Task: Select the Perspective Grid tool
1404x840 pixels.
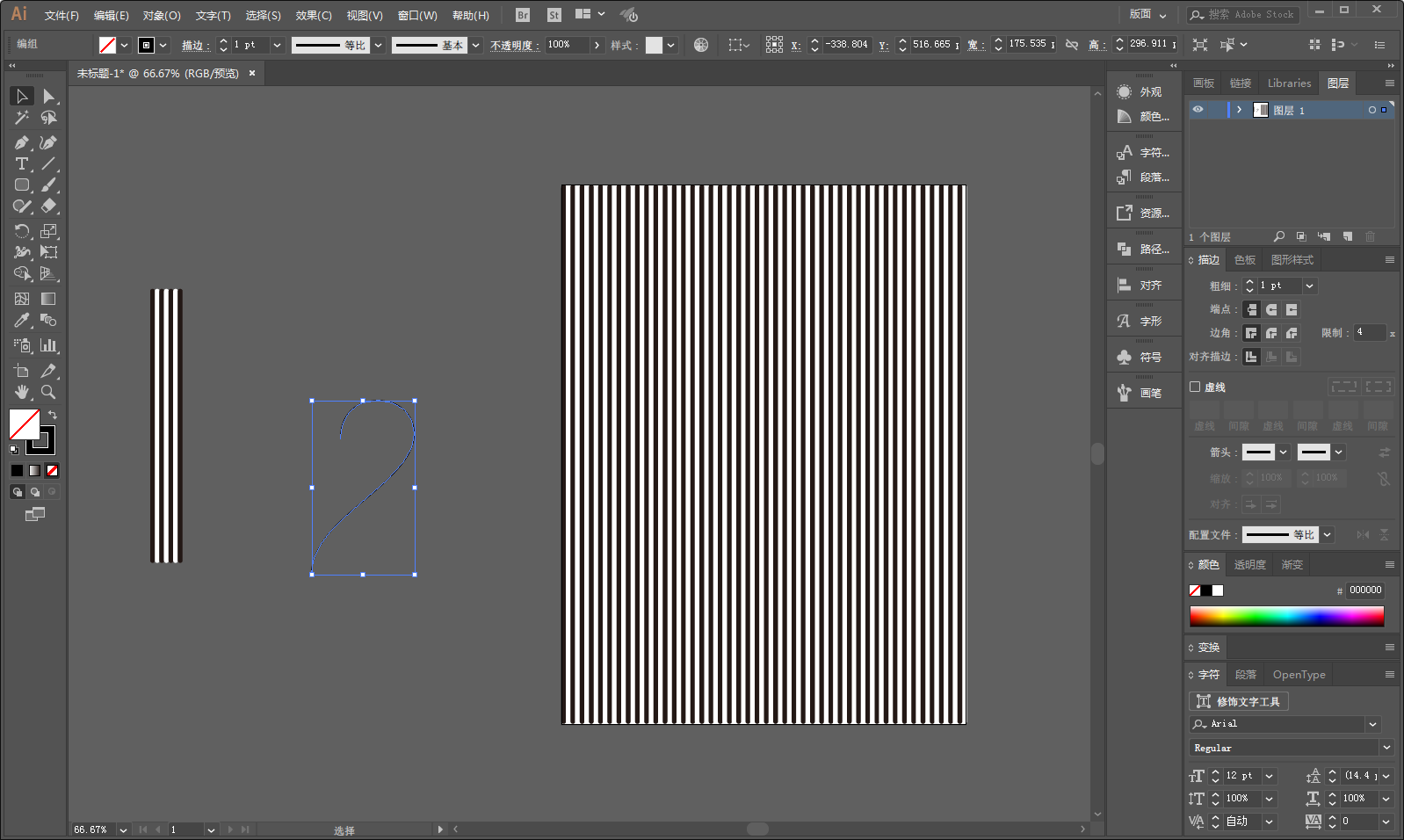Action: (x=49, y=273)
